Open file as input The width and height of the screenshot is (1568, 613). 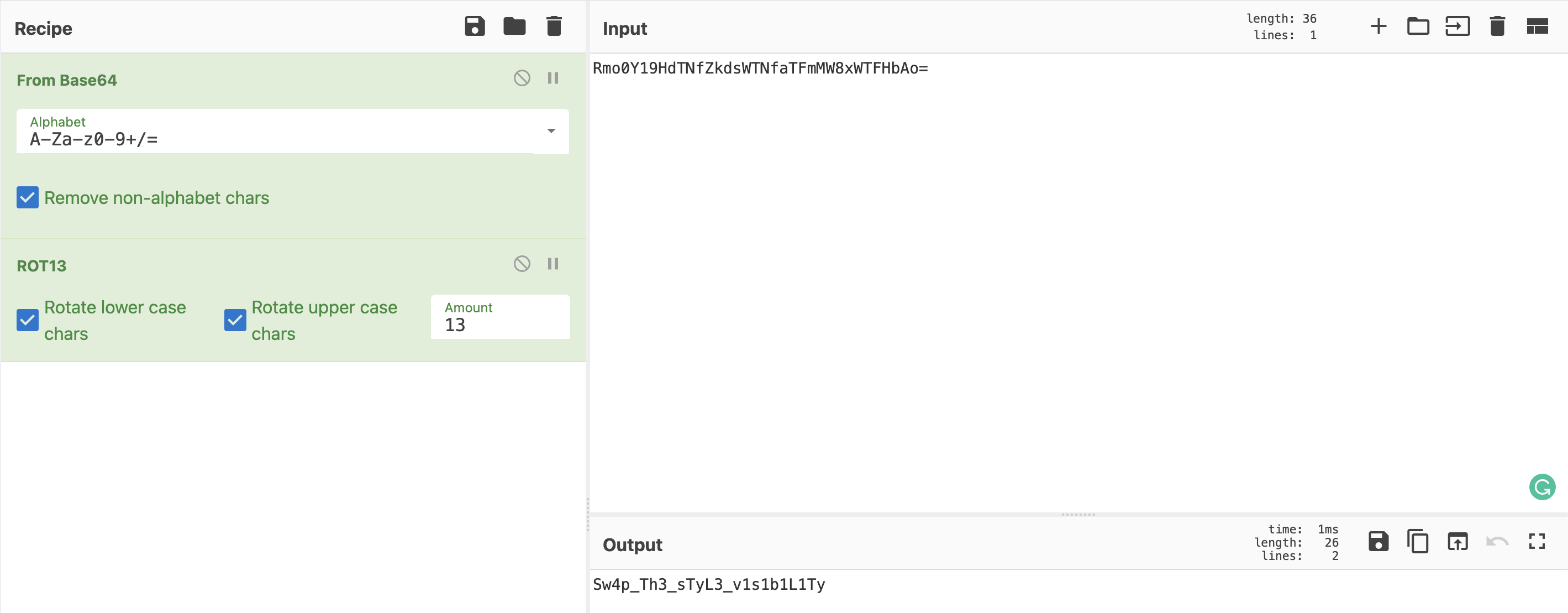1457,26
